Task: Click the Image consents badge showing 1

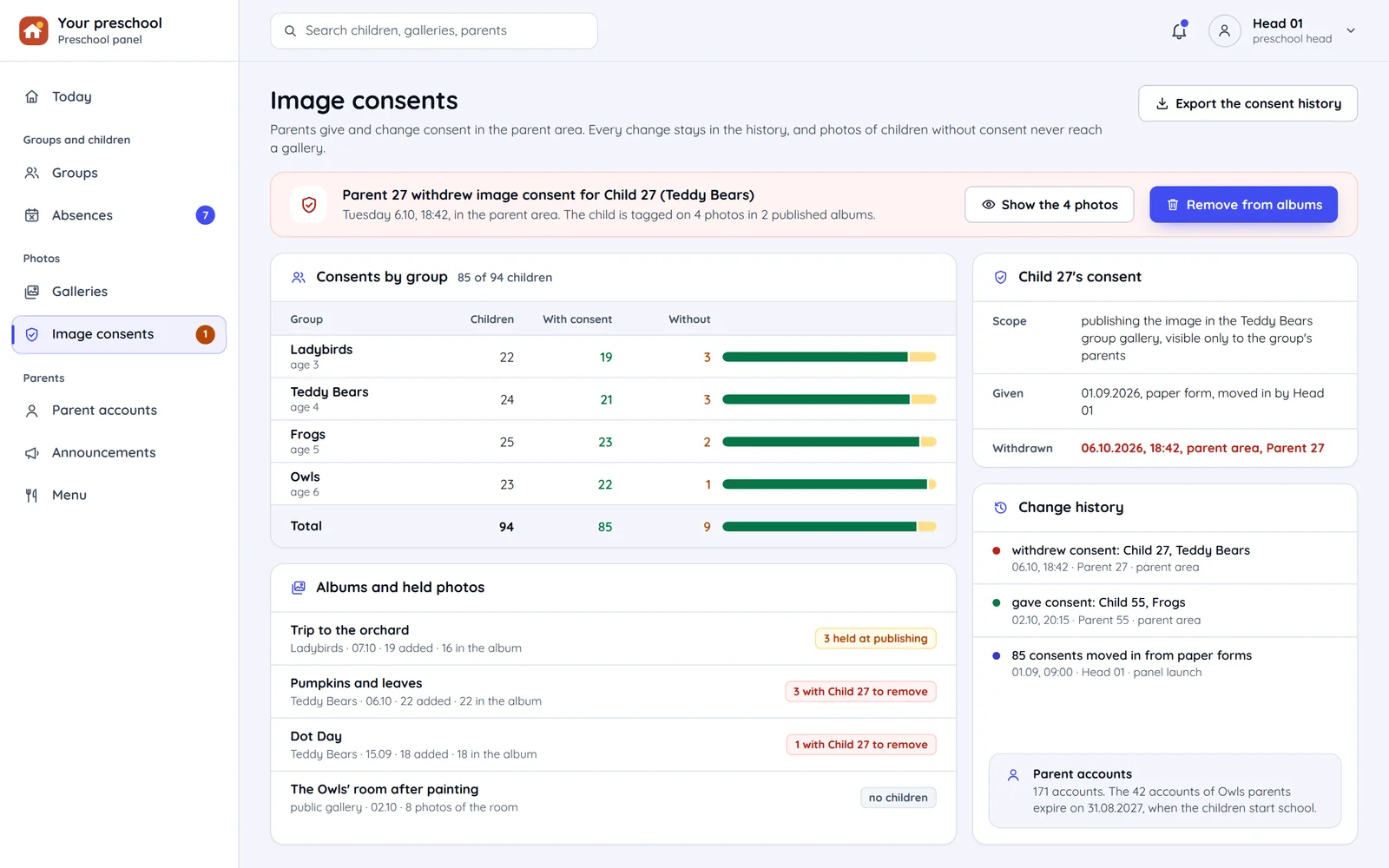Action: pos(206,334)
